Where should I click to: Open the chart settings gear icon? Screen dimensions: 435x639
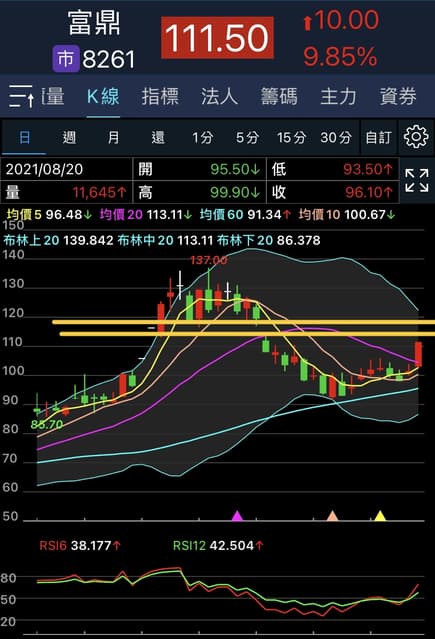[x=416, y=137]
